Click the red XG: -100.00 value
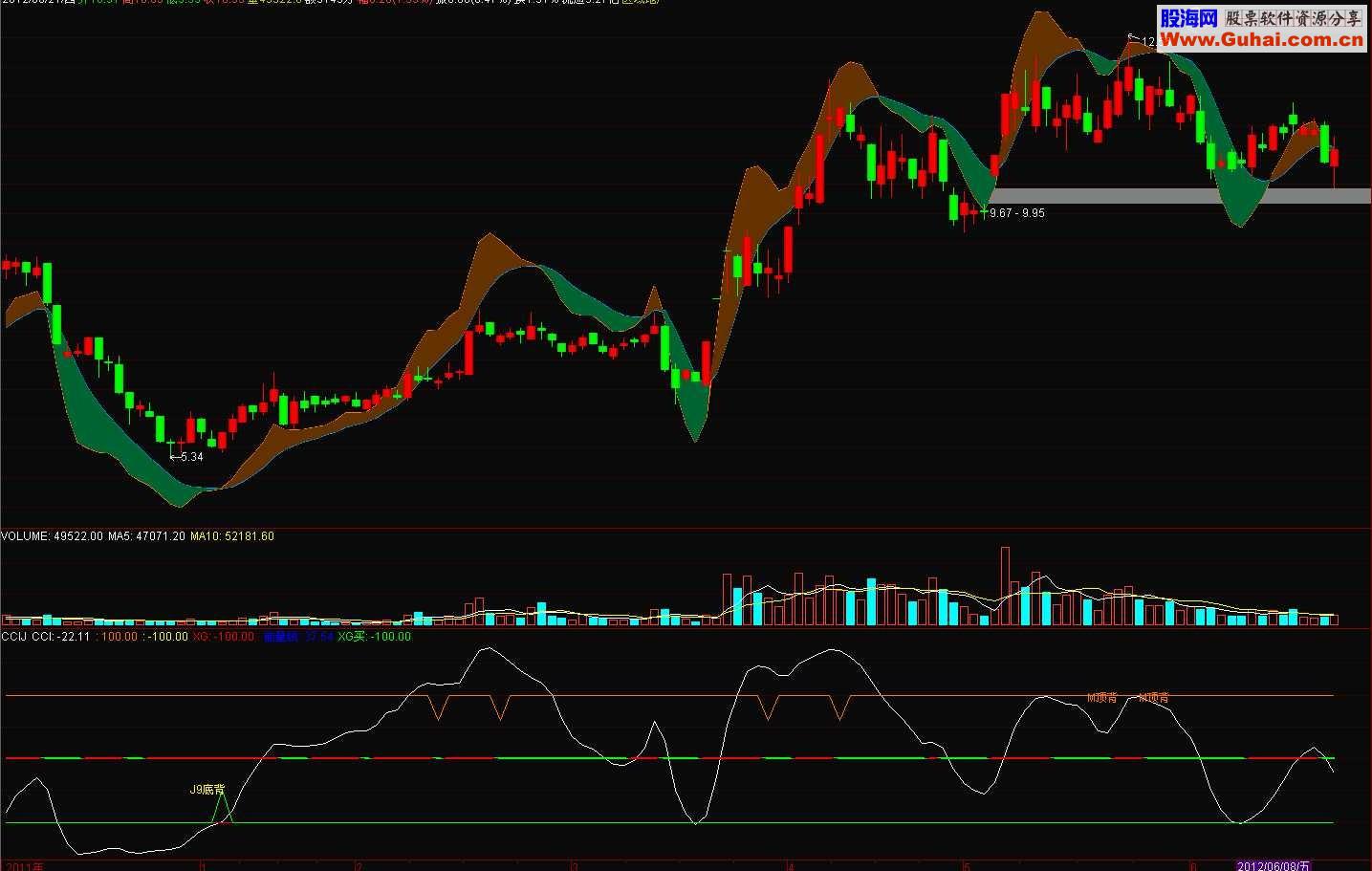 (223, 637)
